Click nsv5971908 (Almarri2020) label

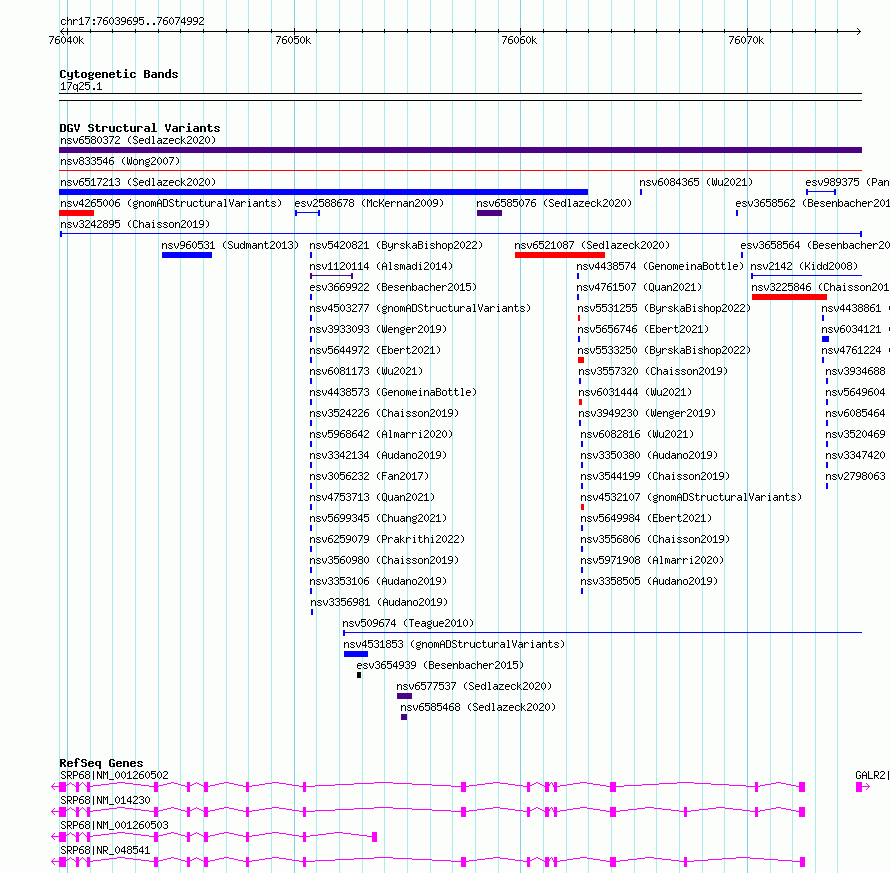652,560
